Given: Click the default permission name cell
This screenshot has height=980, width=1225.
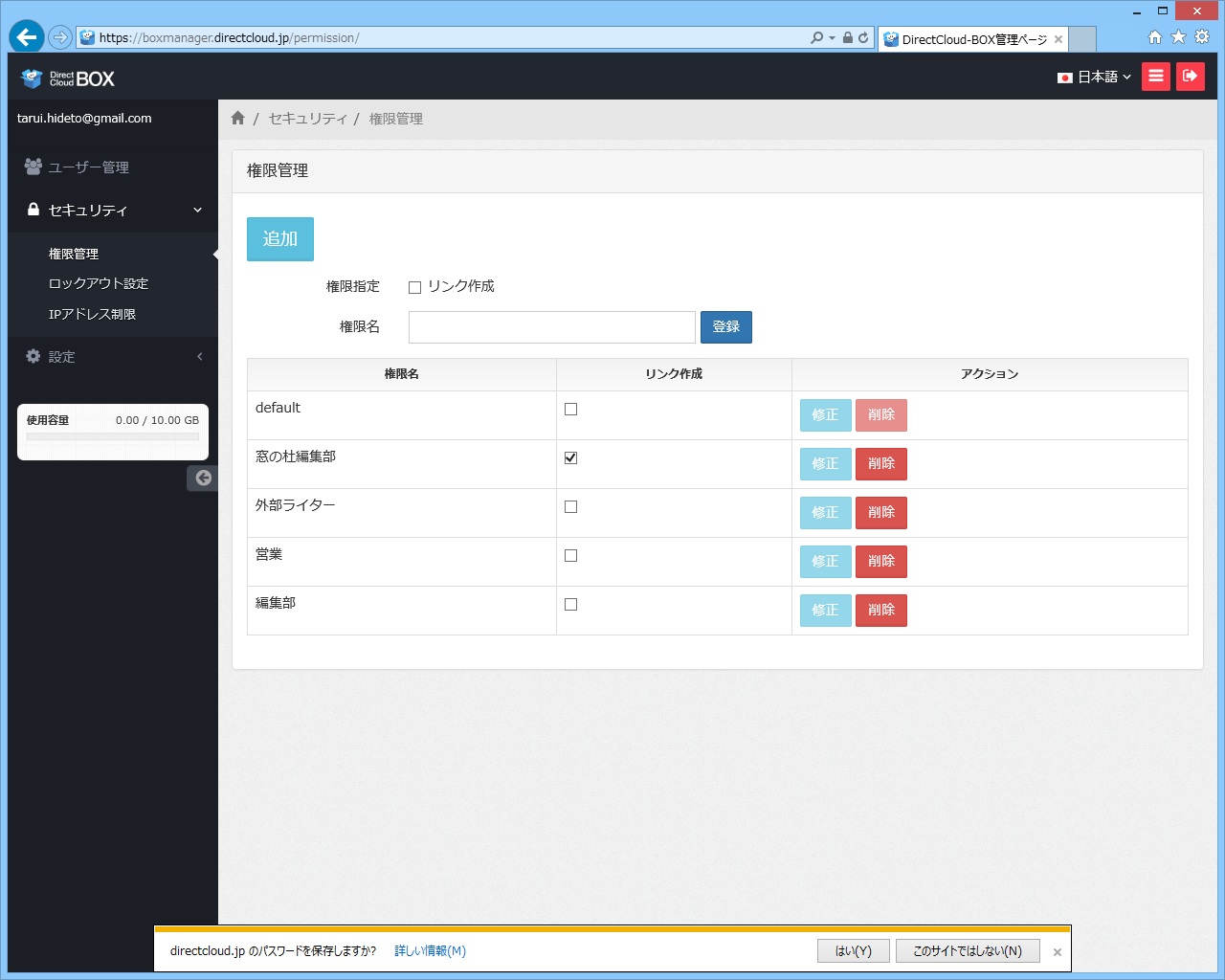Looking at the screenshot, I should pyautogui.click(x=402, y=415).
